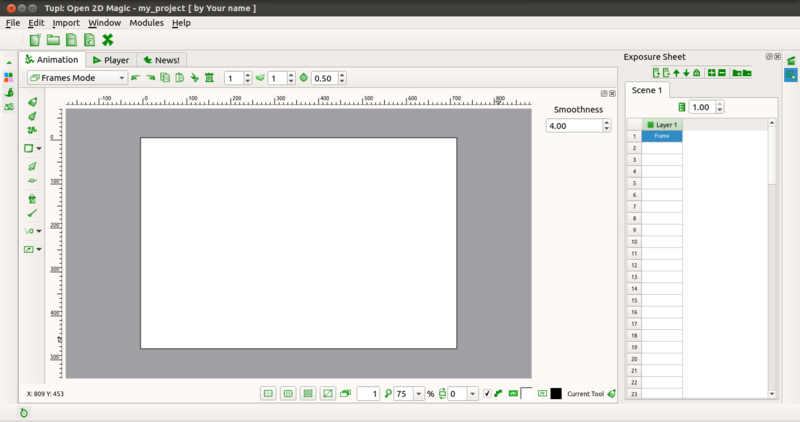
Task: Click the lock frame icon in Exposure Sheet
Action: [x=696, y=73]
